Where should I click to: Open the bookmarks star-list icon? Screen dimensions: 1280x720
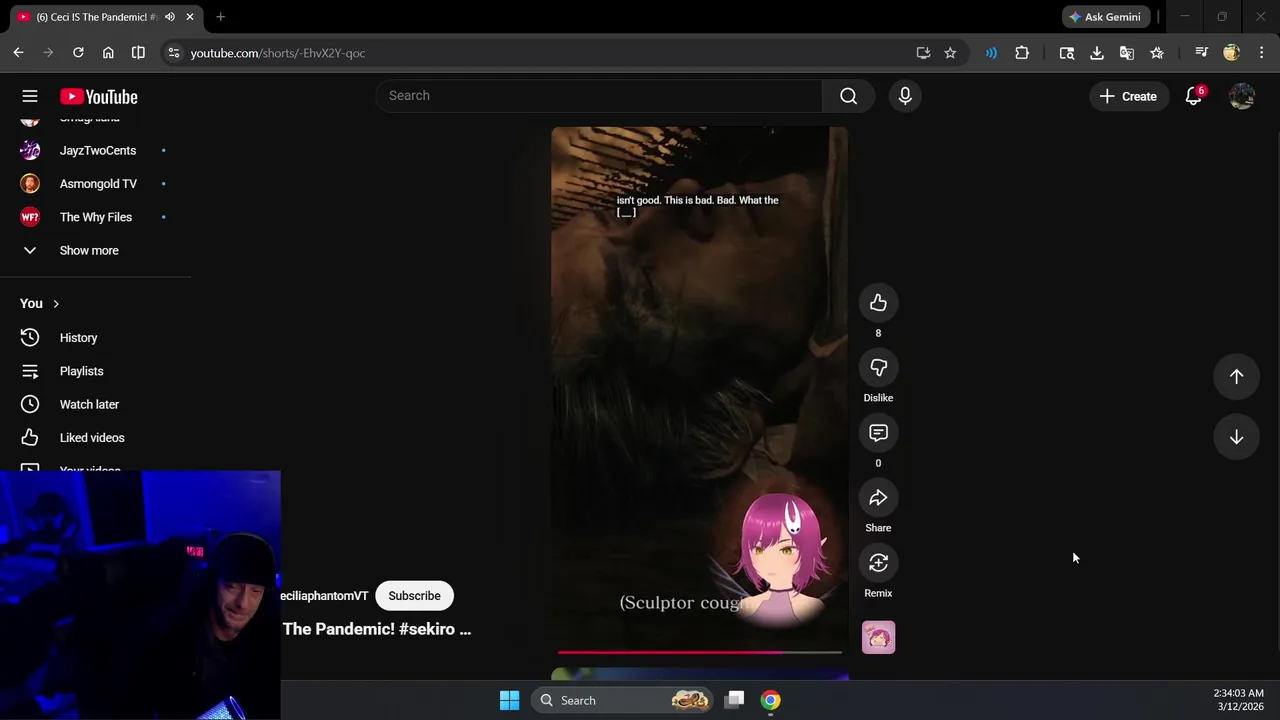tap(1157, 53)
